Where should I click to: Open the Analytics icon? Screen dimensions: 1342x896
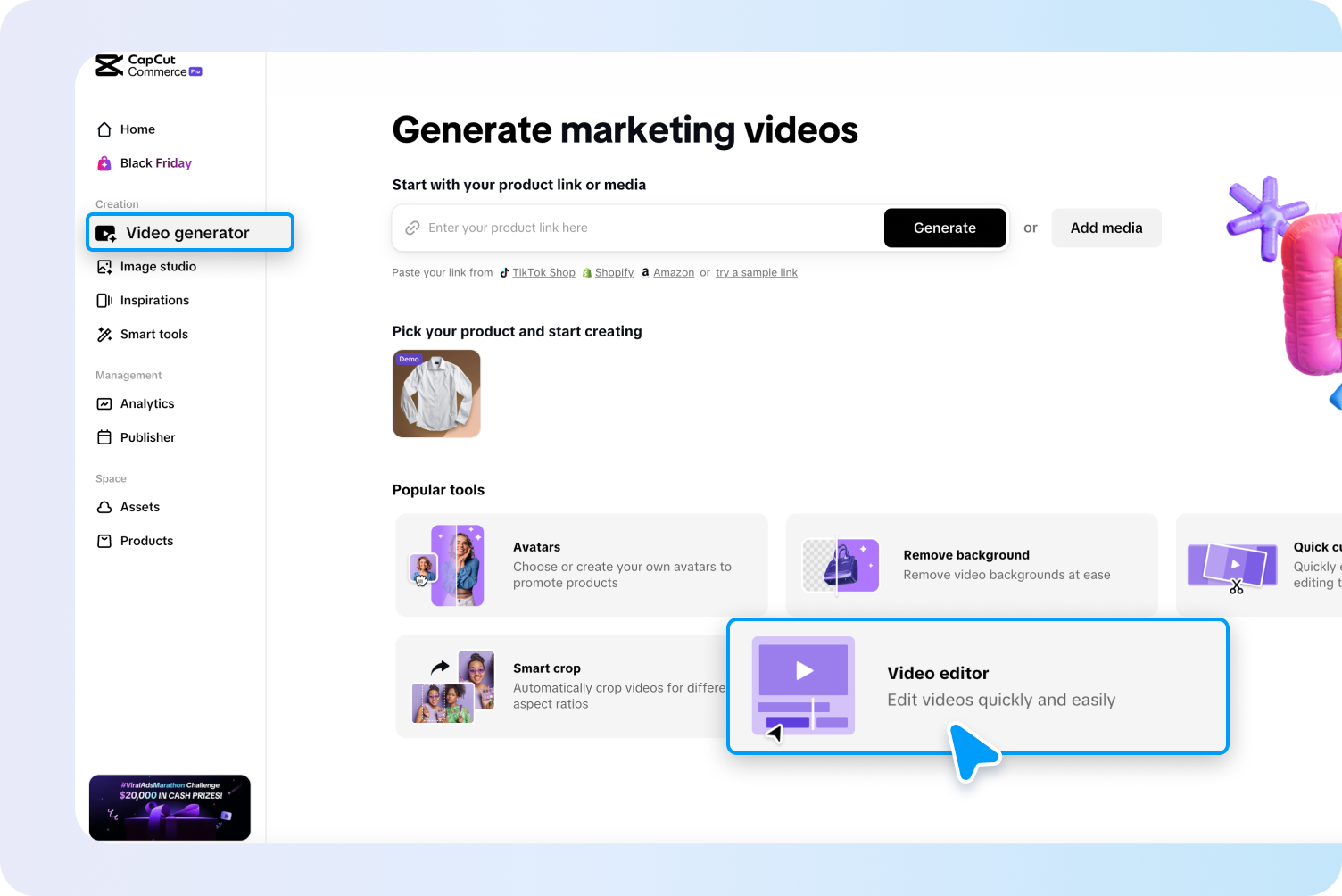pos(104,403)
